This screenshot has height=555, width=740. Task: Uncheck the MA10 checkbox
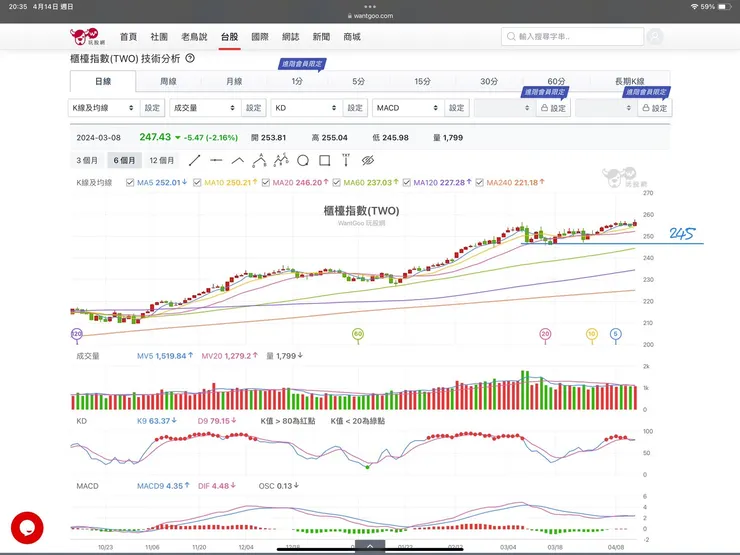click(197, 183)
